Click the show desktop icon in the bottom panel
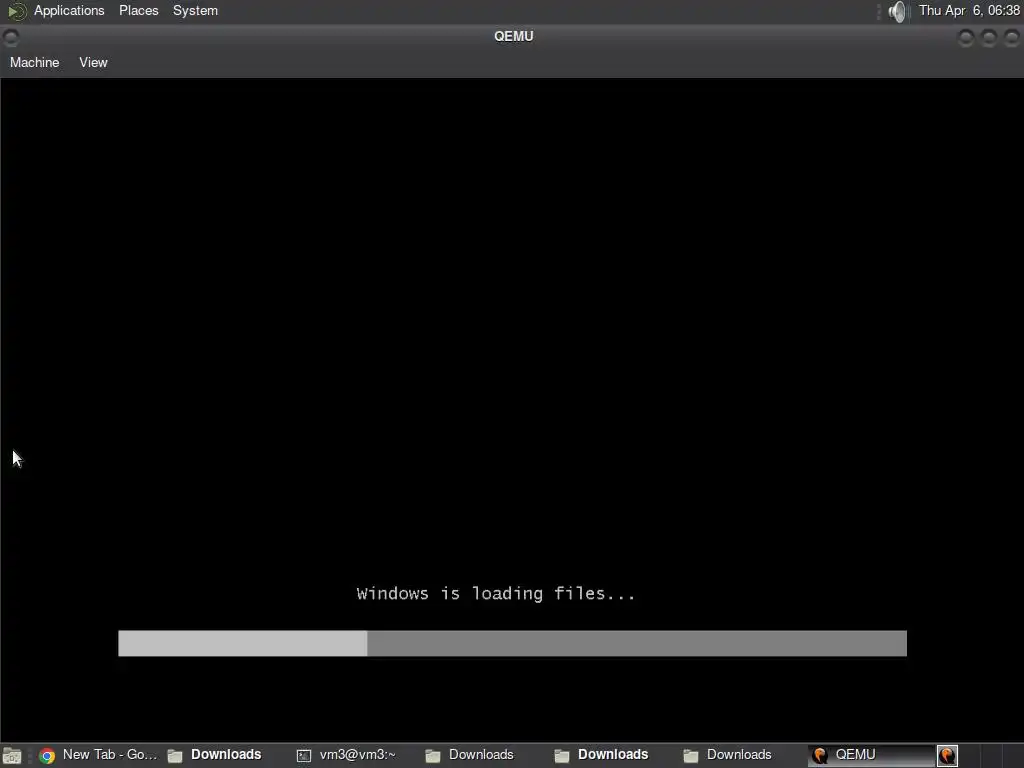 tap(12, 756)
